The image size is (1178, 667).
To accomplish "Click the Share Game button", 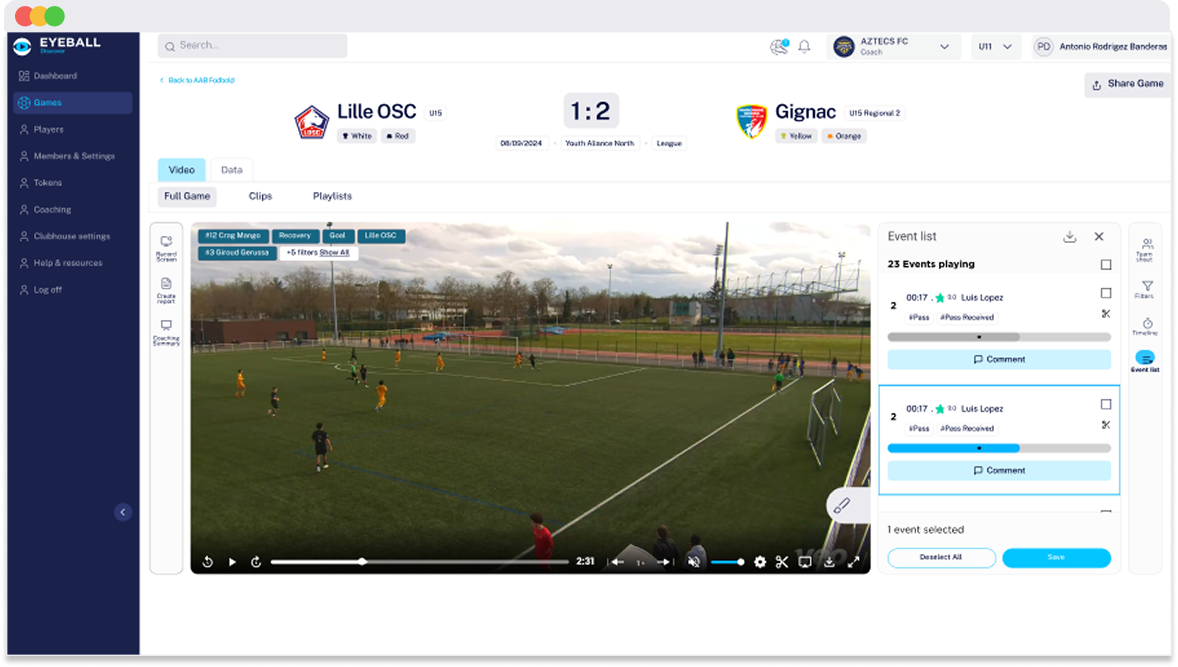I will click(x=1127, y=84).
